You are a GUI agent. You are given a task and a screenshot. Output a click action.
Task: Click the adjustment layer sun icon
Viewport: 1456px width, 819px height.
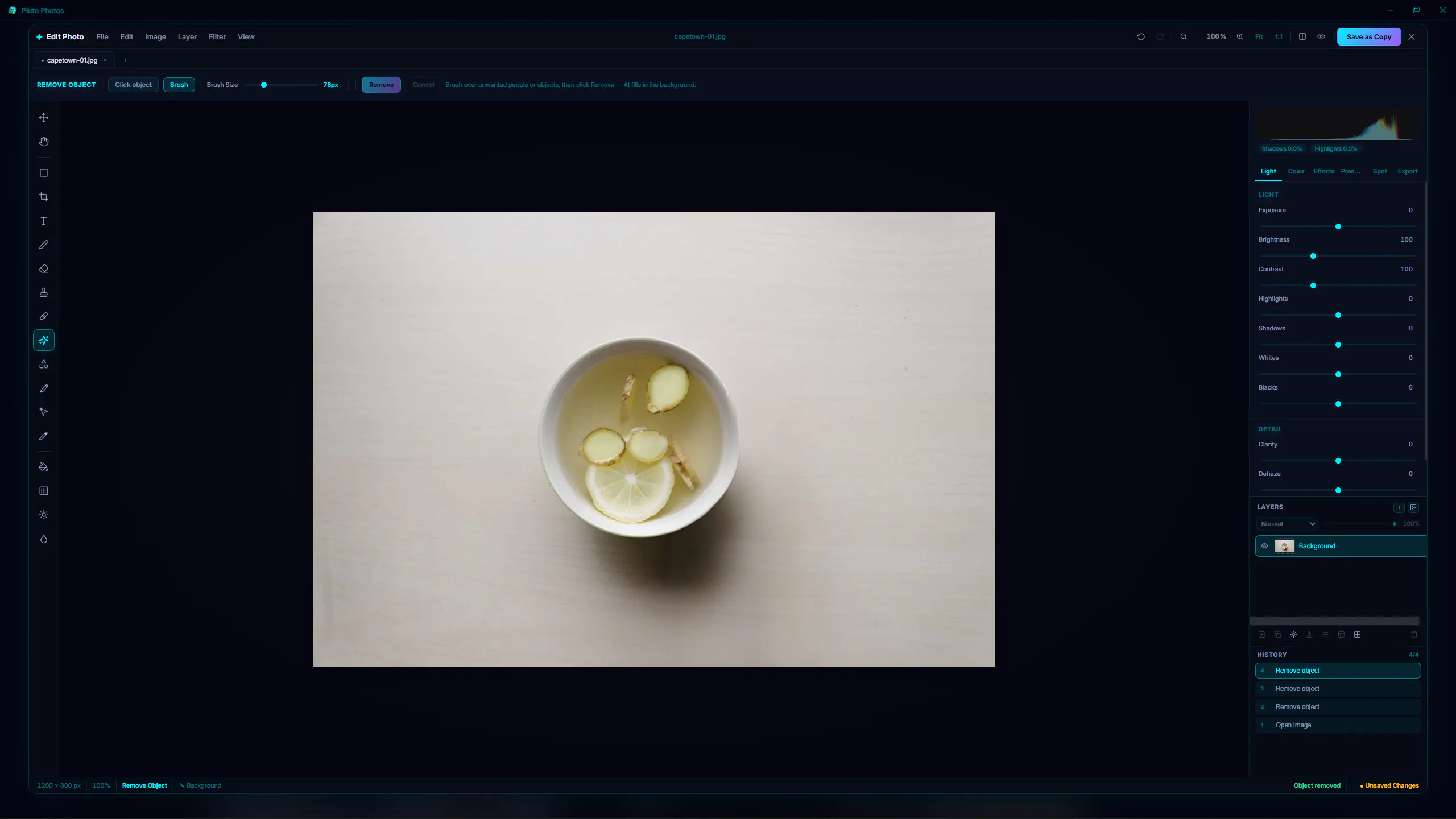1293,635
